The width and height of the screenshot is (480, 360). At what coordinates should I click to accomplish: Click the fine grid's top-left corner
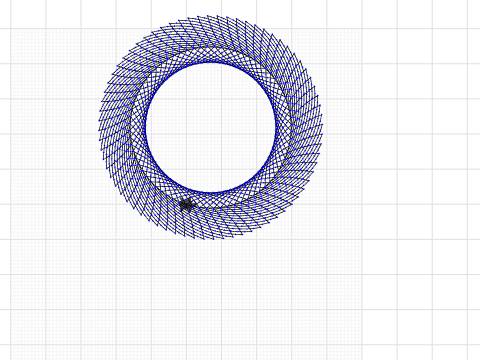11,29
